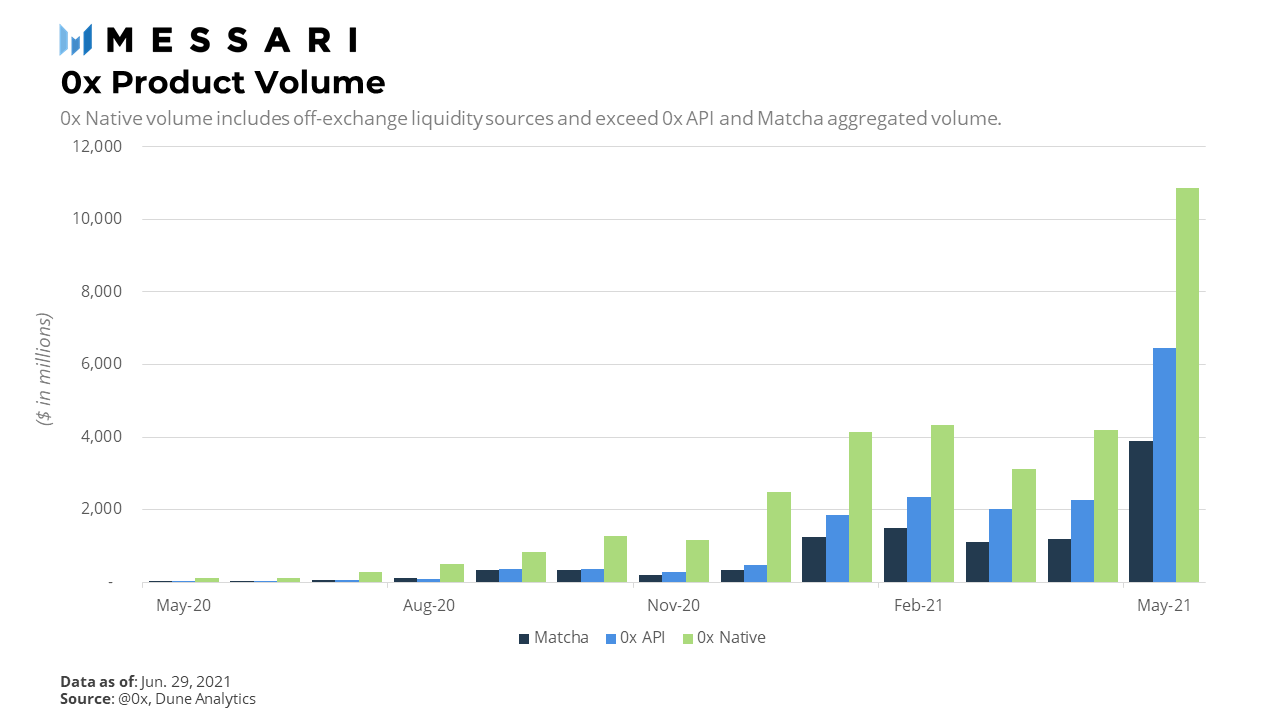
Task: Click the blue 0x API bar for Feb-21
Action: point(919,539)
